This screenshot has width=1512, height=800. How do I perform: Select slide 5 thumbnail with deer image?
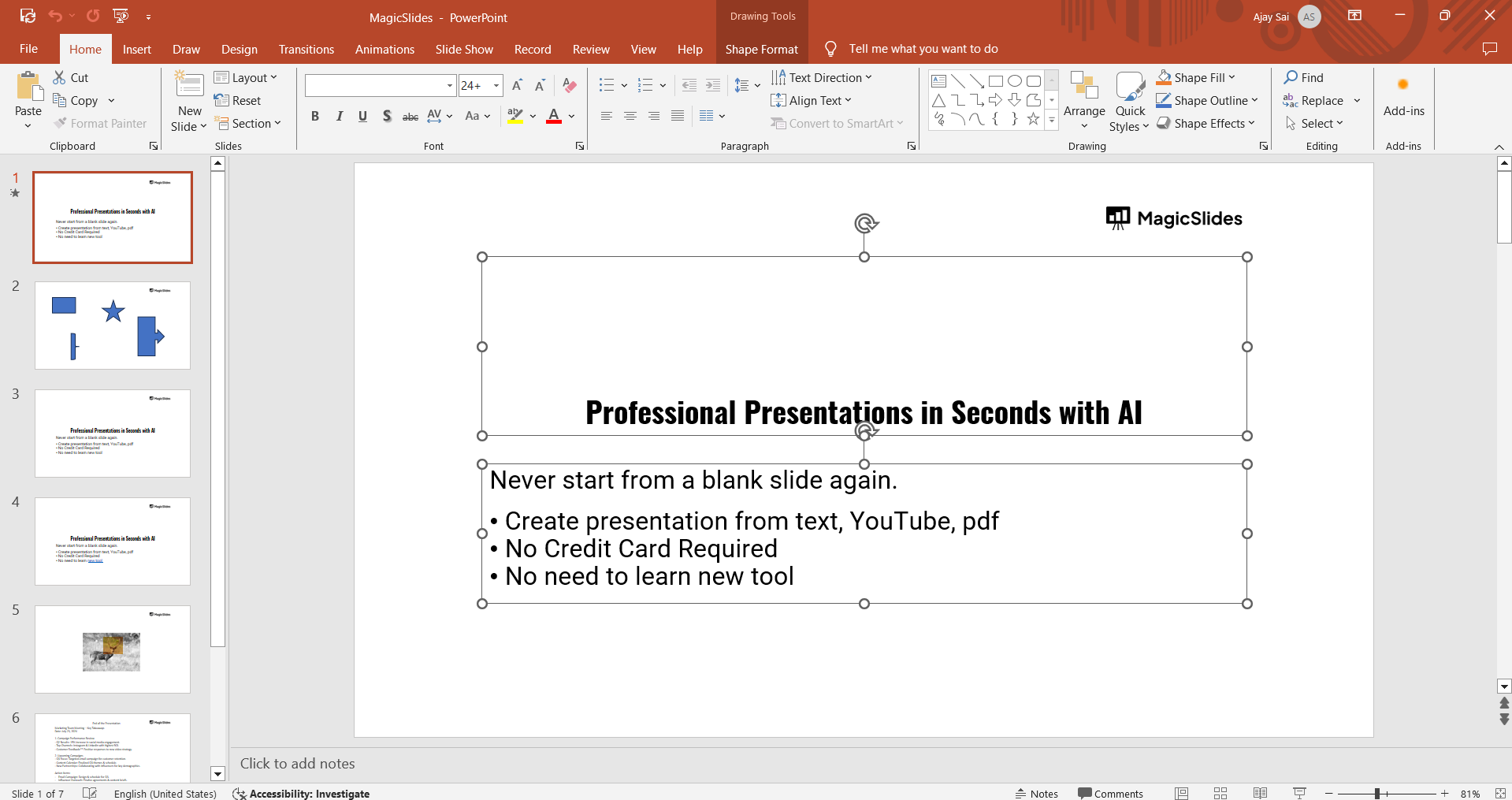(x=113, y=649)
